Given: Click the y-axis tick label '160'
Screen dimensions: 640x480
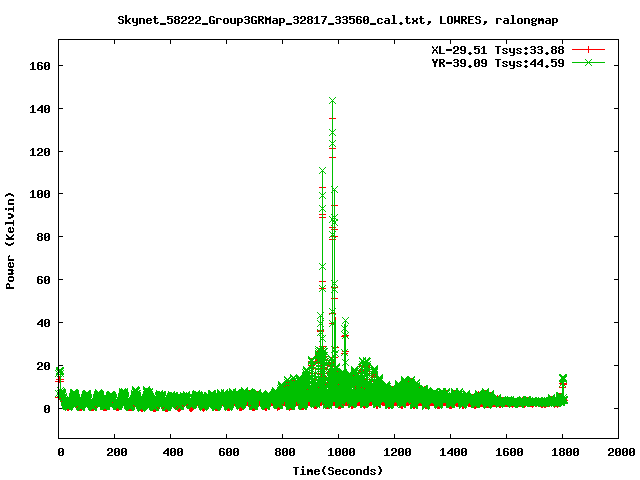Looking at the screenshot, I should click(x=40, y=66).
